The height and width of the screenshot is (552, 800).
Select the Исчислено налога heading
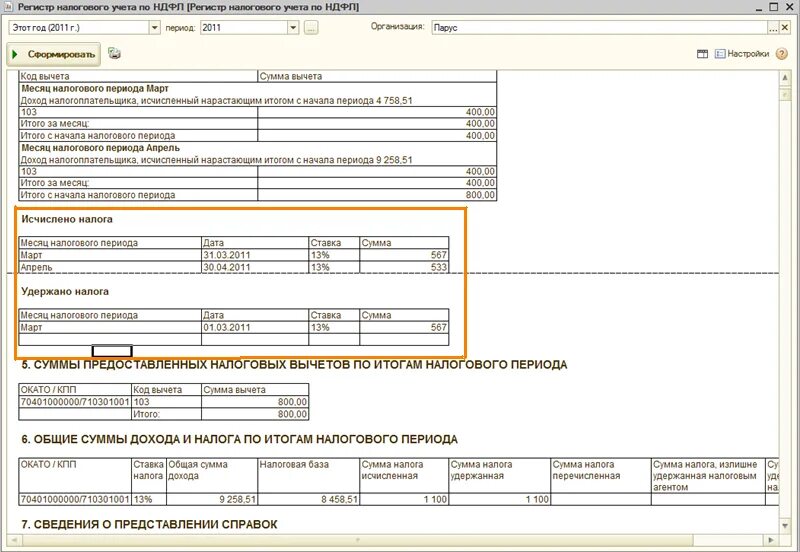[x=67, y=219]
